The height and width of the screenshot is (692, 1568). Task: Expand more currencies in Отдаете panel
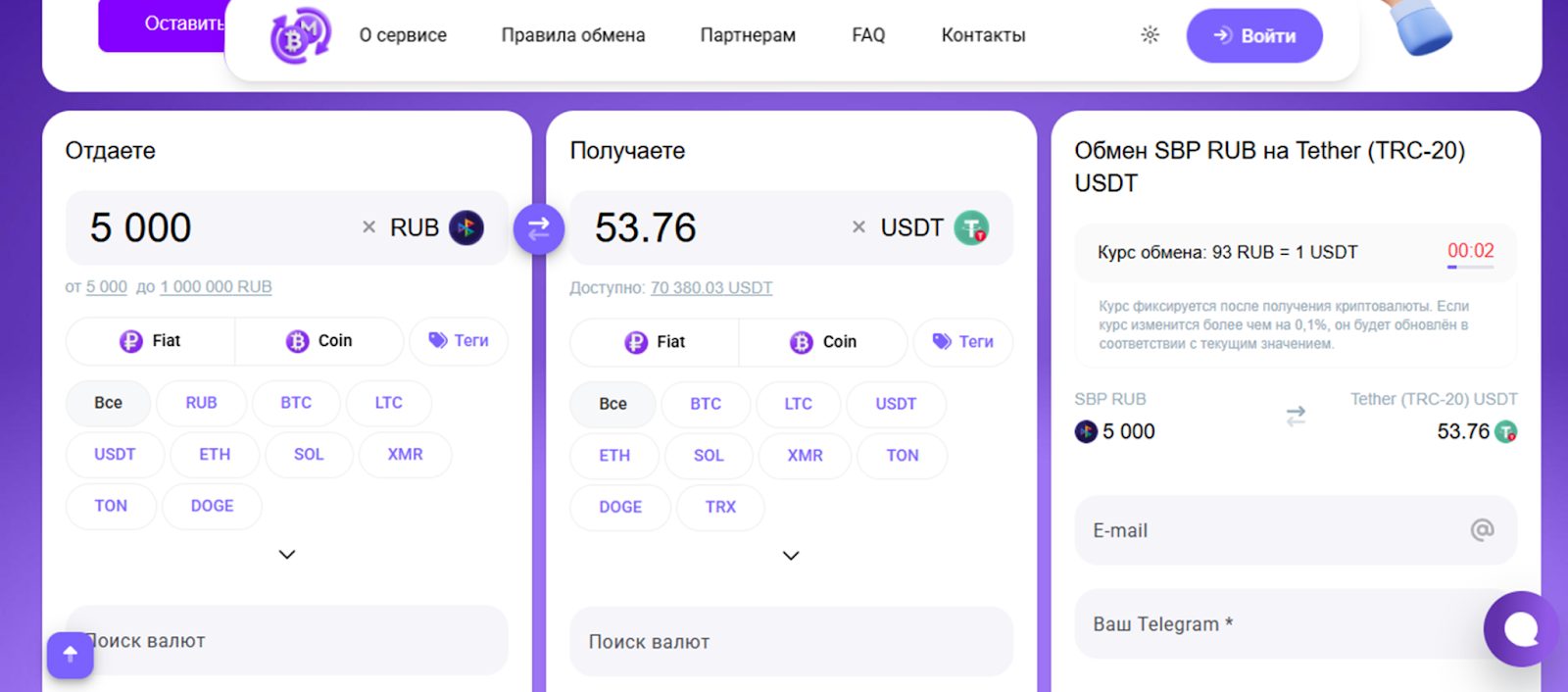click(x=286, y=555)
